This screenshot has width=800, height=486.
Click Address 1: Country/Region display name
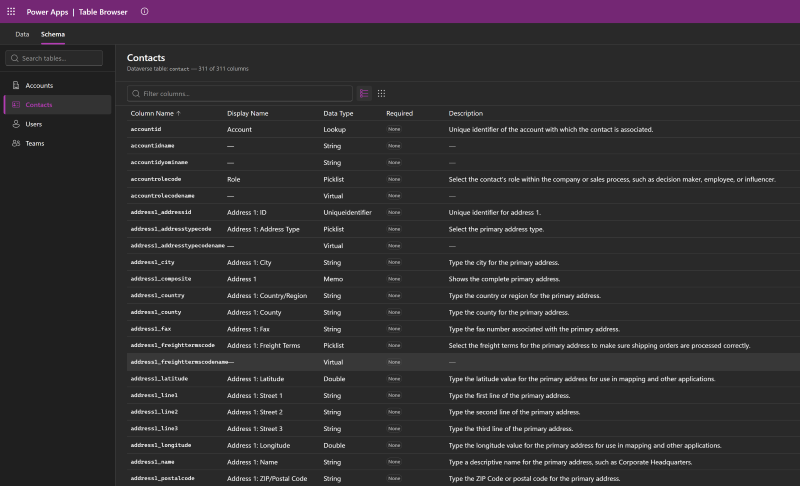coord(267,296)
